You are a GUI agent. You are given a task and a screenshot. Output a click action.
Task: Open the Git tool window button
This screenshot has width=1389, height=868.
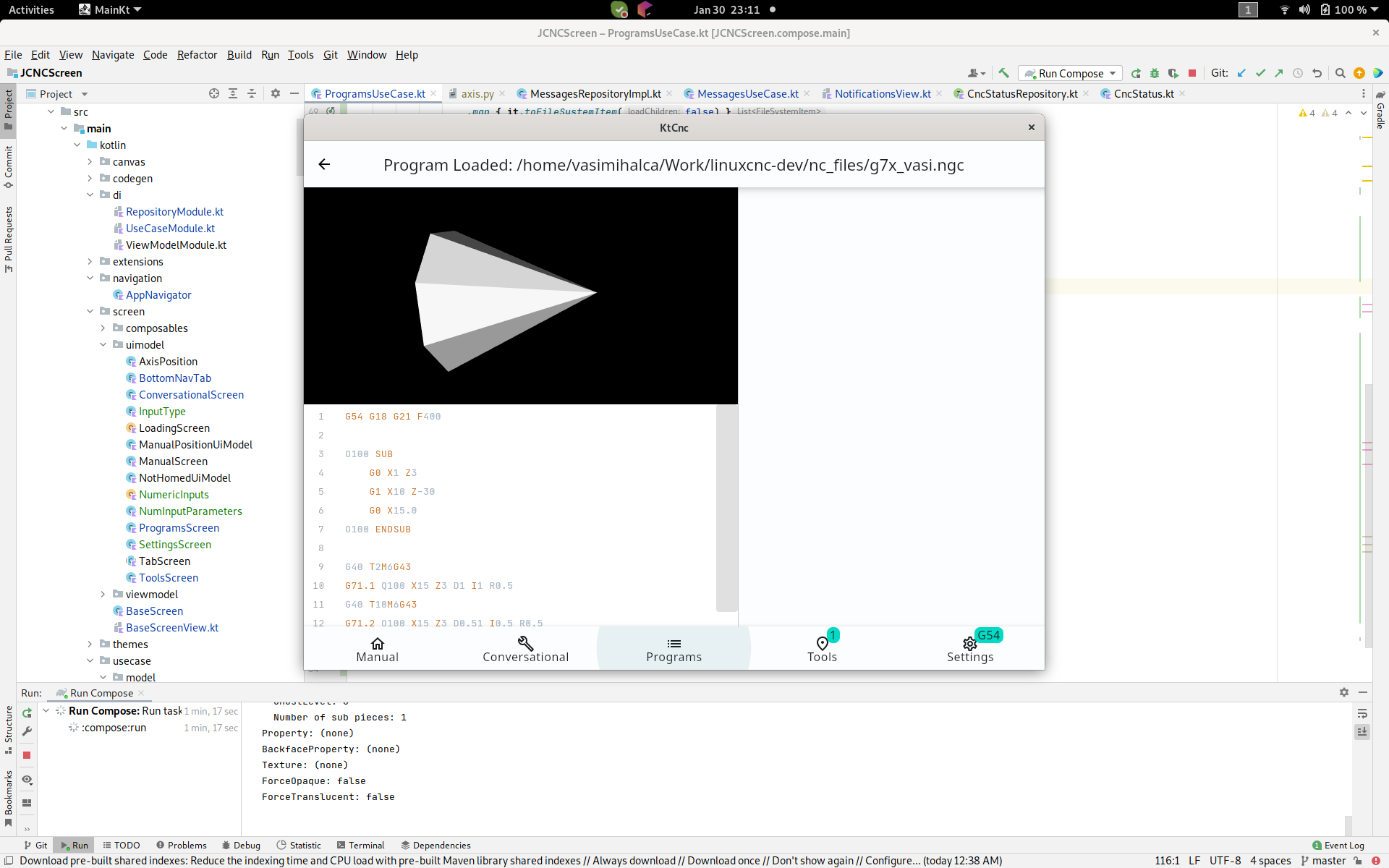coord(35,845)
